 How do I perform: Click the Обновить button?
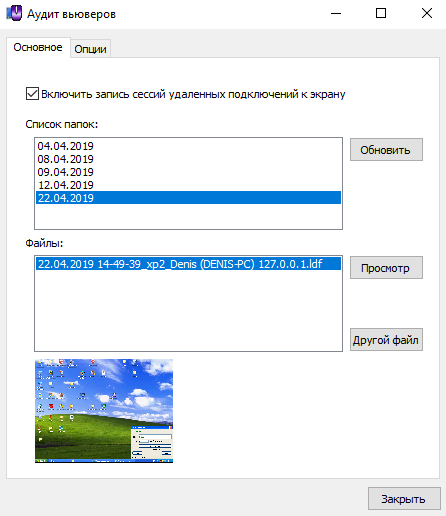386,150
